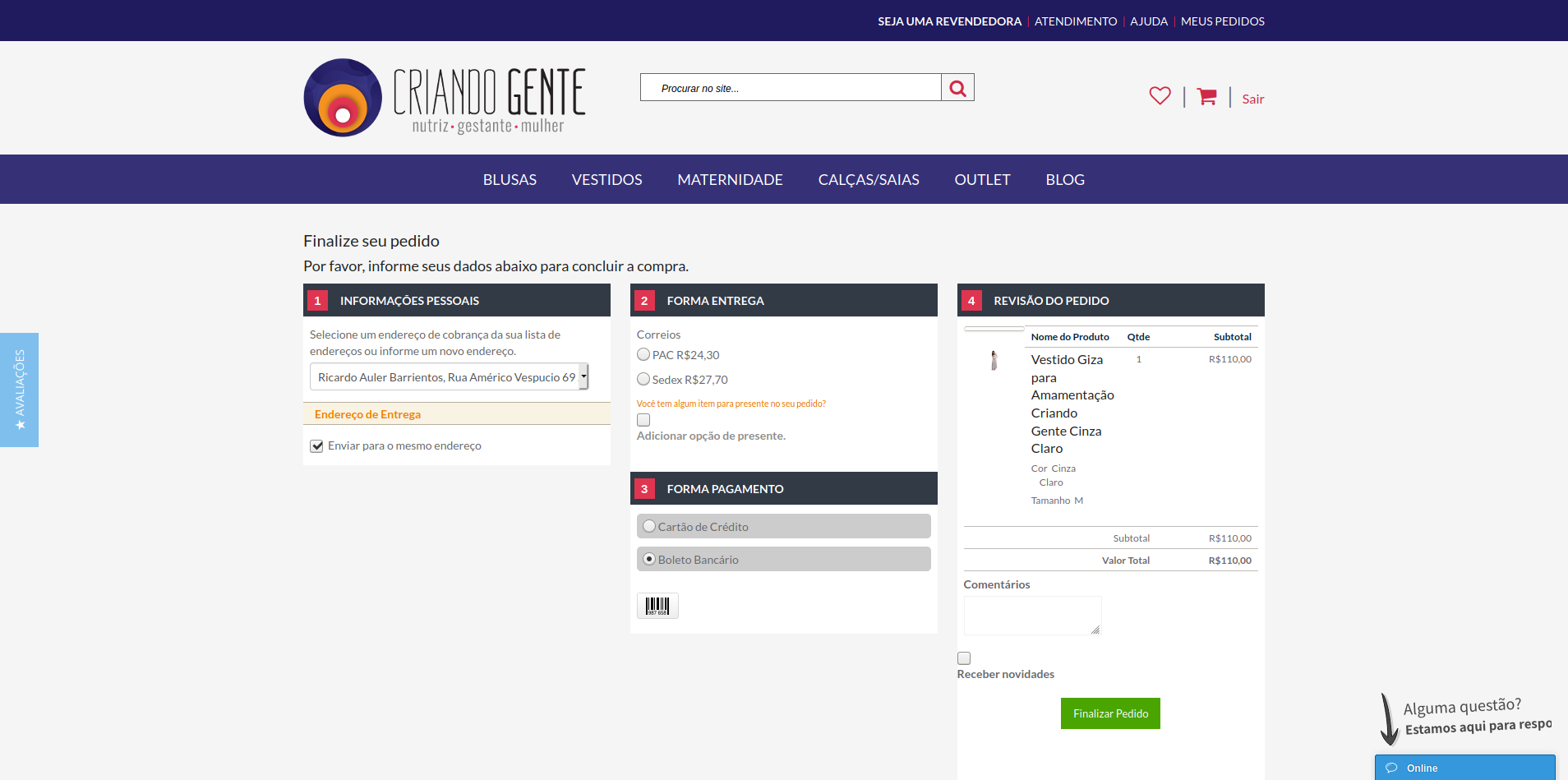Select PAC R$24,30 shipping option
The width and height of the screenshot is (1568, 780).
643,354
